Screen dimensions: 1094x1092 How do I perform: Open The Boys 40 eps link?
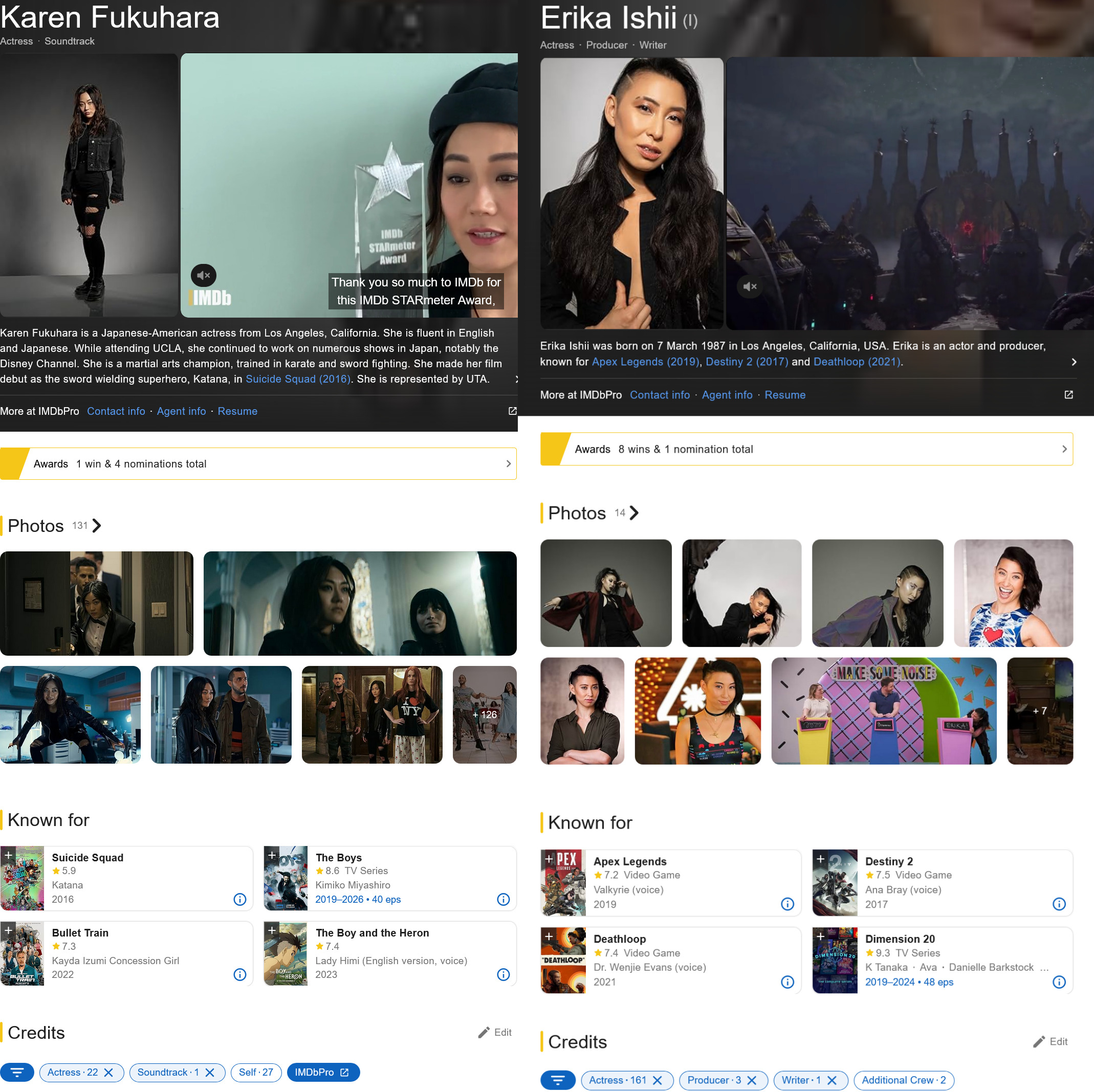click(358, 899)
